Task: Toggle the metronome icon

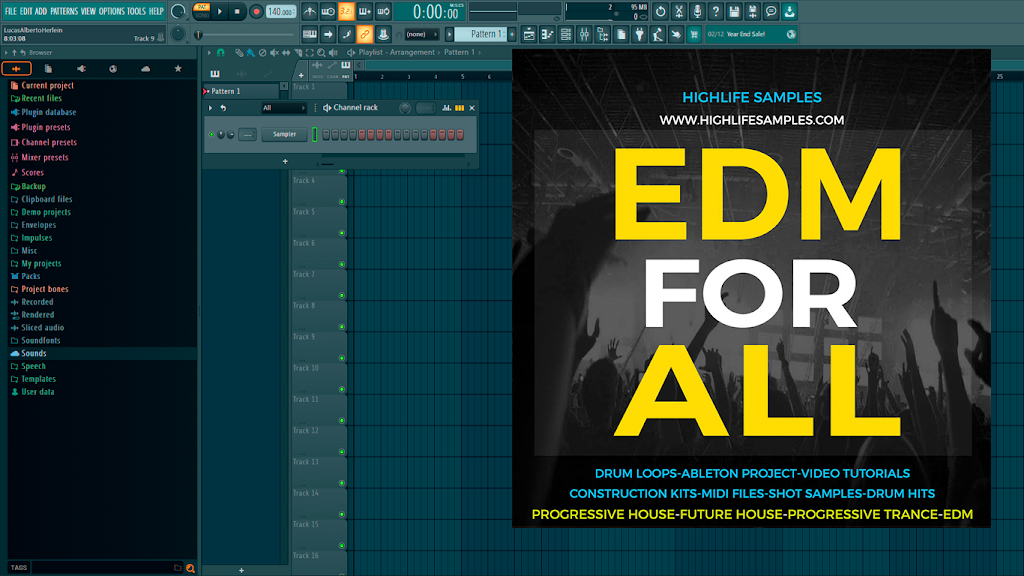Action: (310, 11)
